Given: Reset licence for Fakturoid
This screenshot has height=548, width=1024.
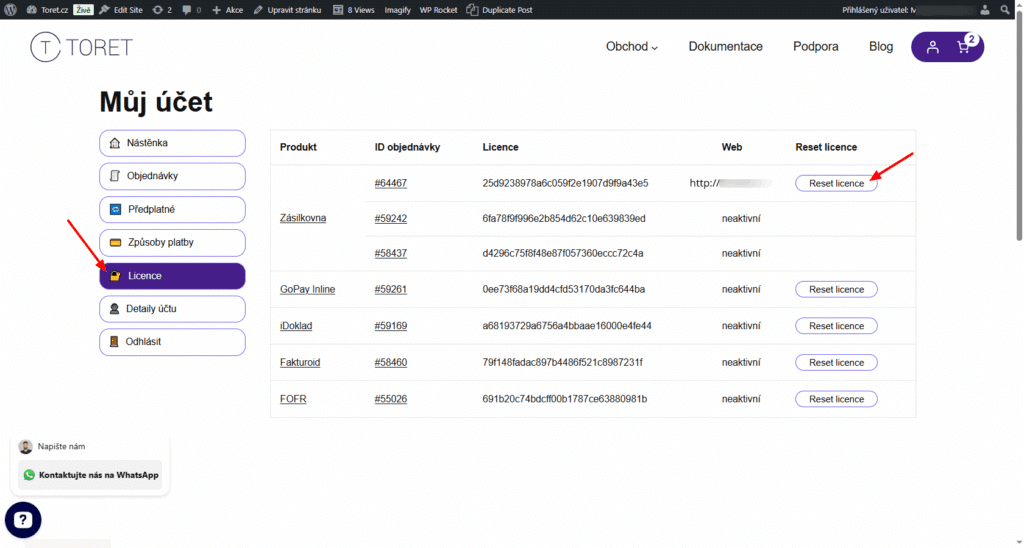Looking at the screenshot, I should click(x=836, y=363).
